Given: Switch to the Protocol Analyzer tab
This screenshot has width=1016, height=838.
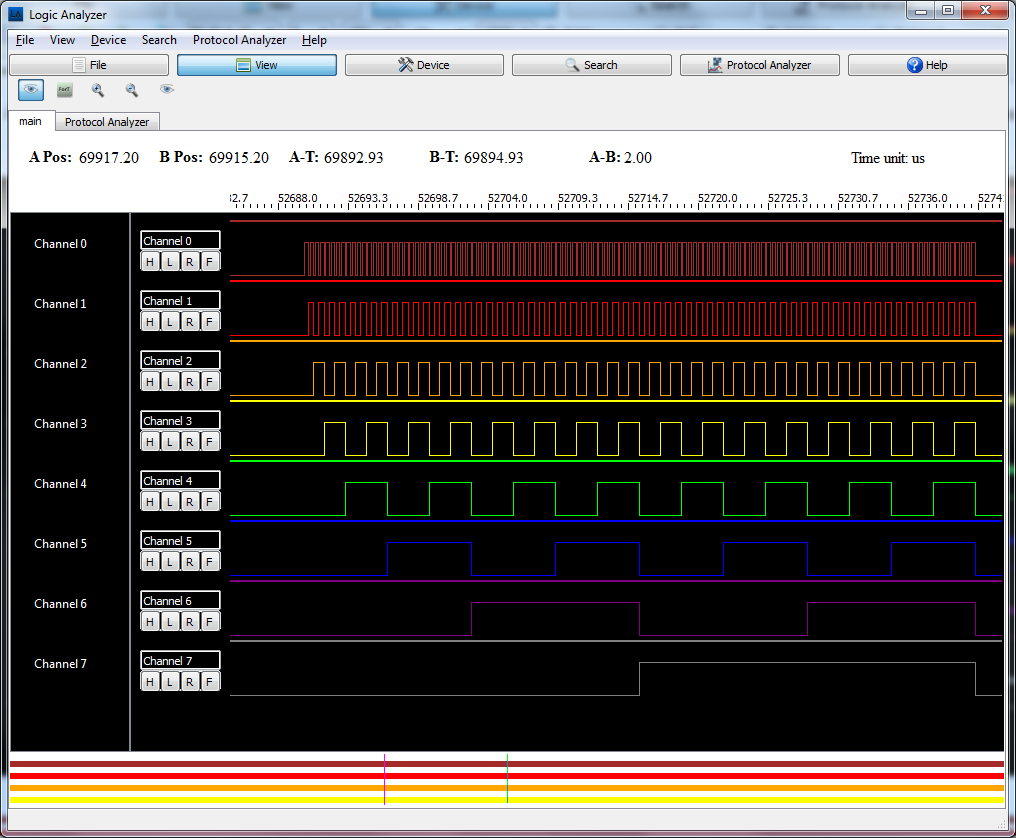Looking at the screenshot, I should (107, 122).
